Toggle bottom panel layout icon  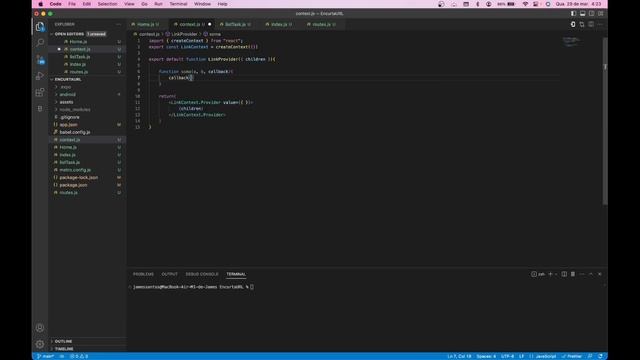point(582,13)
